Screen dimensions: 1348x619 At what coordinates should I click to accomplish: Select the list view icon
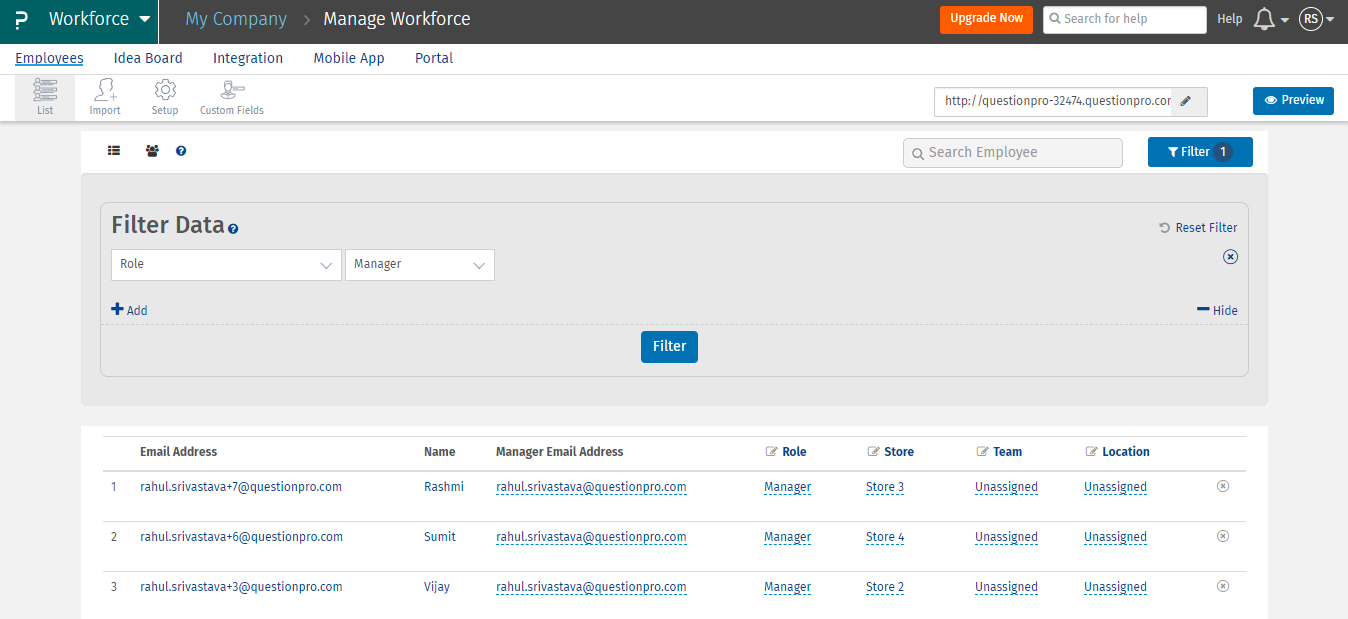(x=114, y=152)
